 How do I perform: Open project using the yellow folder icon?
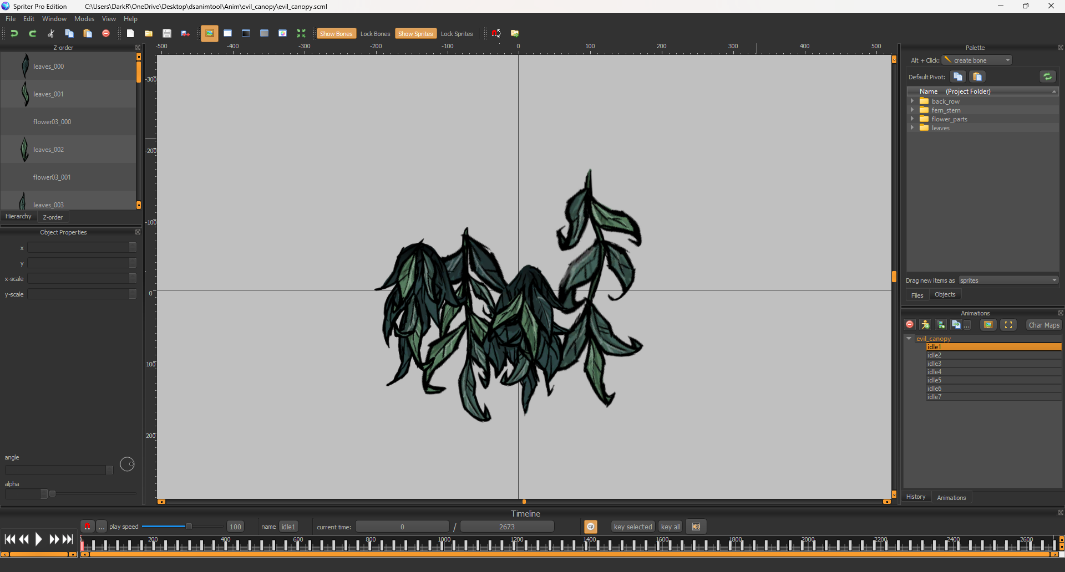coord(148,33)
